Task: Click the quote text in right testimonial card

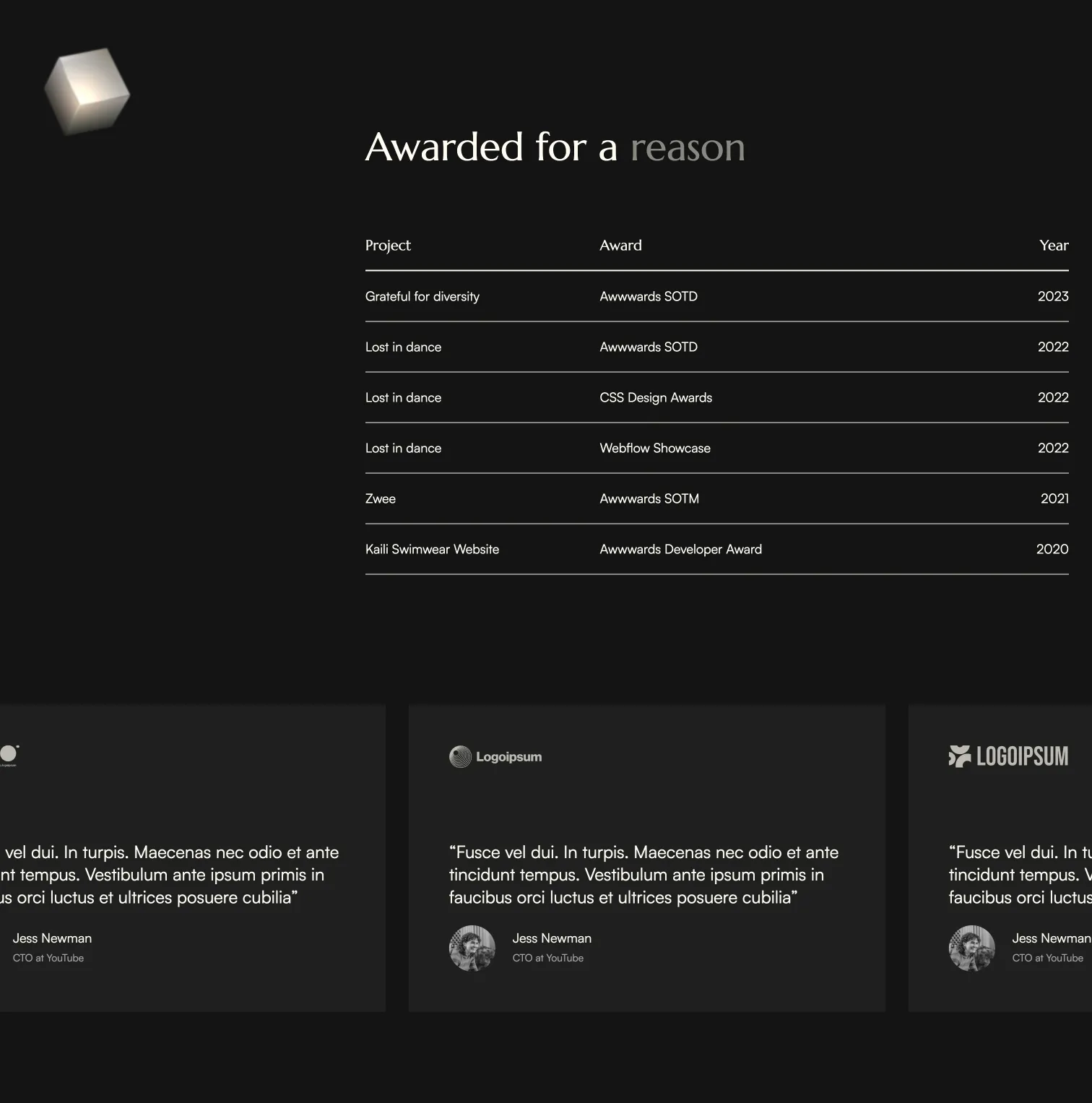Action: (1020, 875)
